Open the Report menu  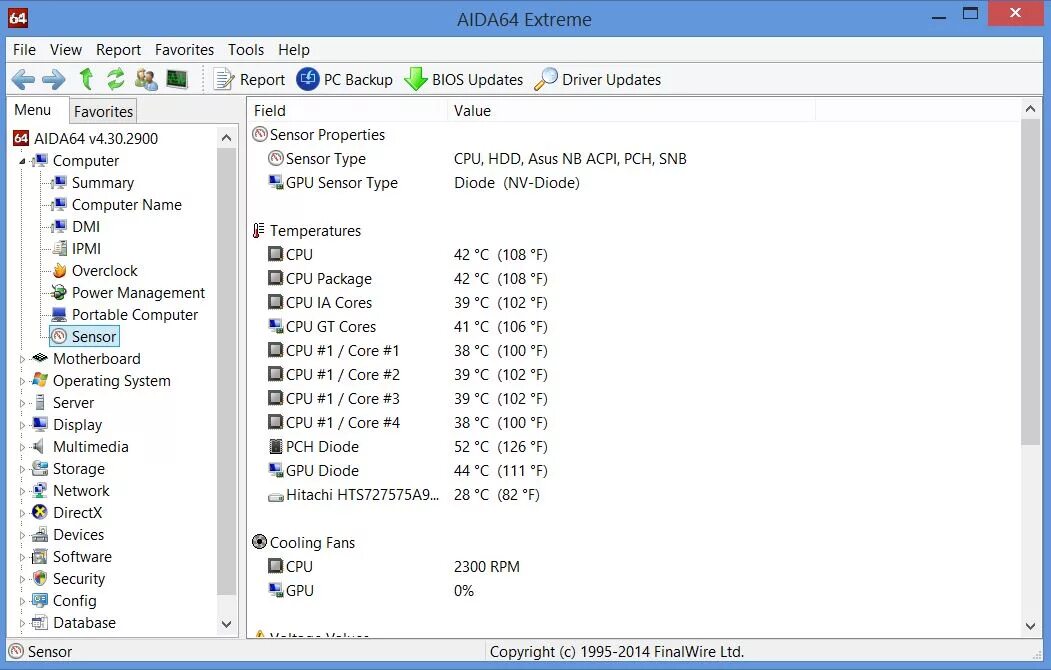(118, 50)
